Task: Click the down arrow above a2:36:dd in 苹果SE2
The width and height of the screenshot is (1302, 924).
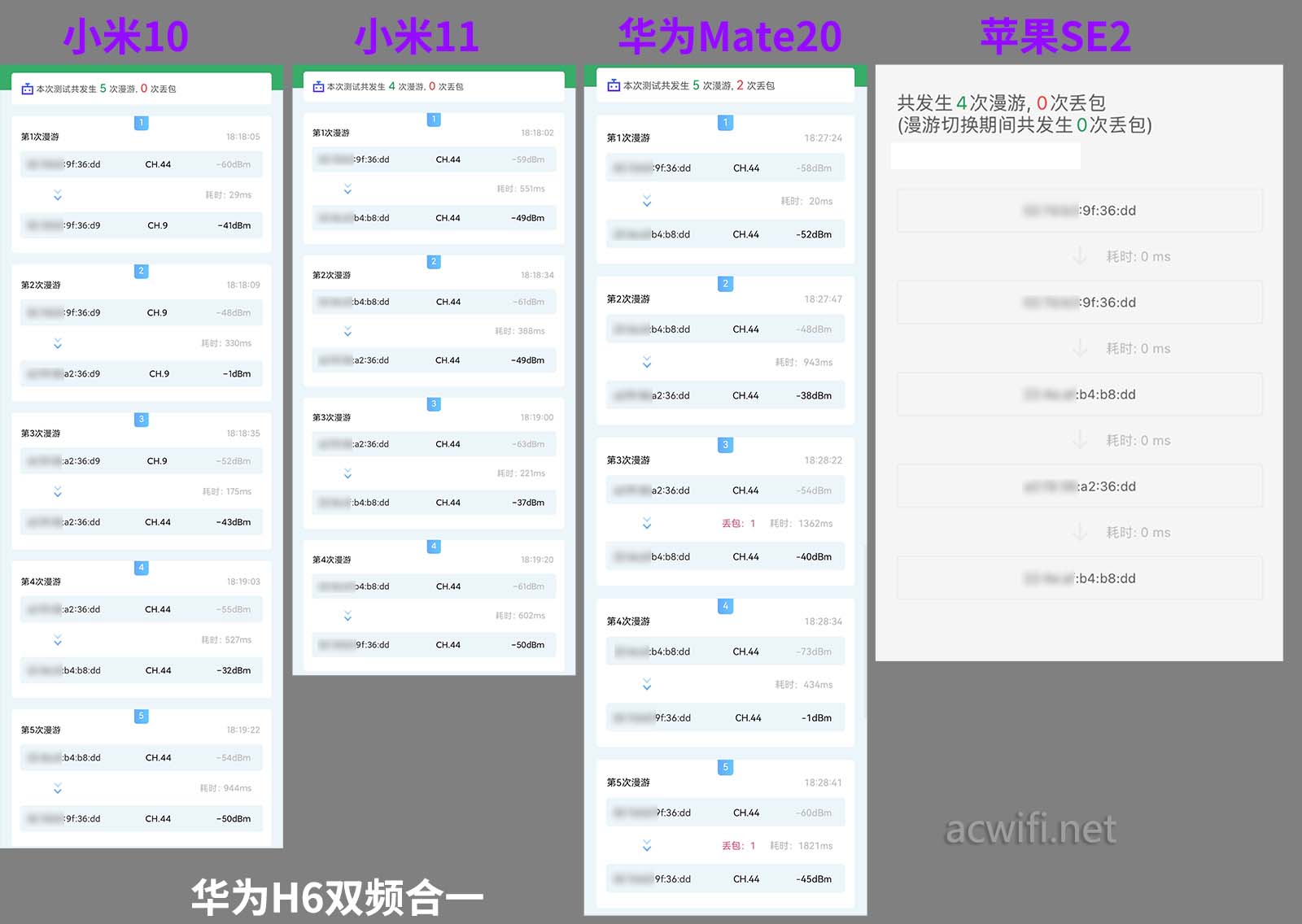Action: [x=1080, y=440]
